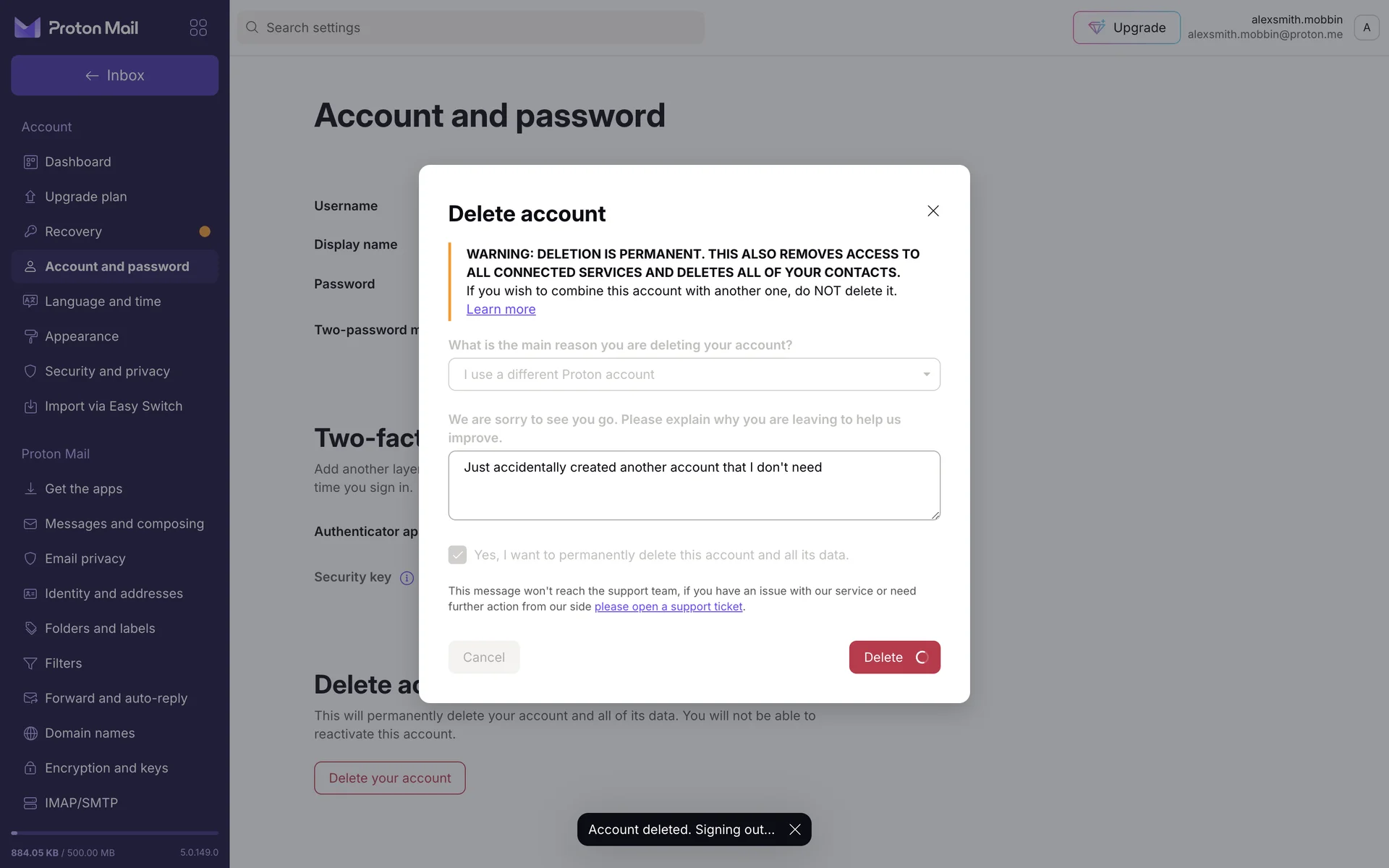This screenshot has height=868, width=1389.
Task: Click the Proton Mail logo
Action: 77,27
